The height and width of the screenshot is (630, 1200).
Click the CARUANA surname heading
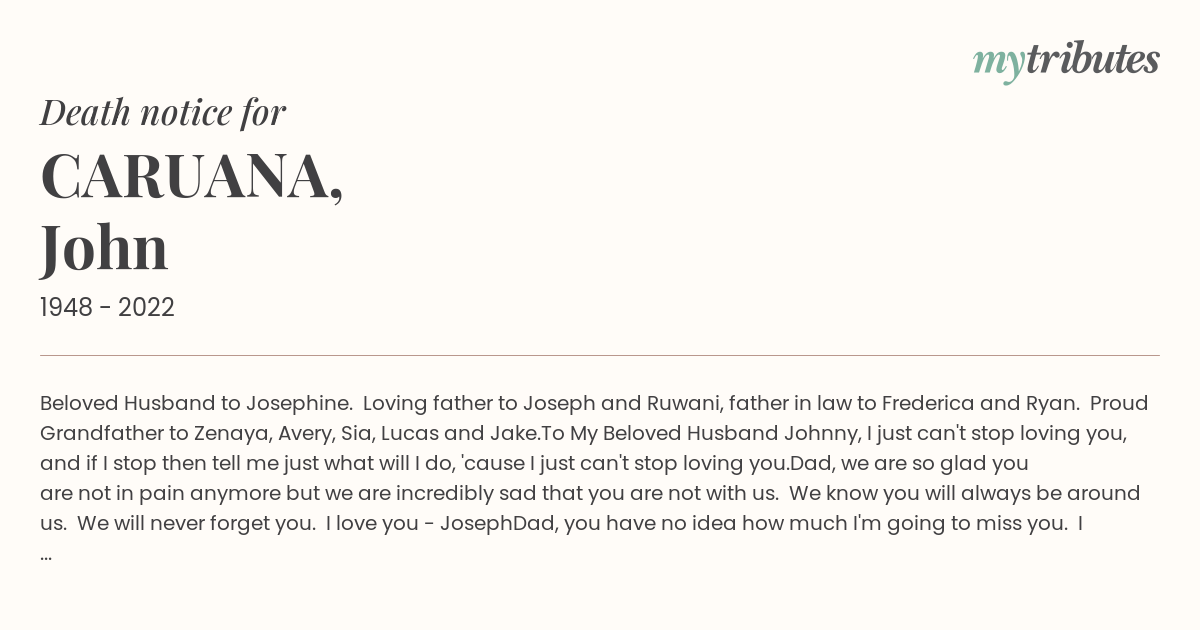click(x=192, y=178)
